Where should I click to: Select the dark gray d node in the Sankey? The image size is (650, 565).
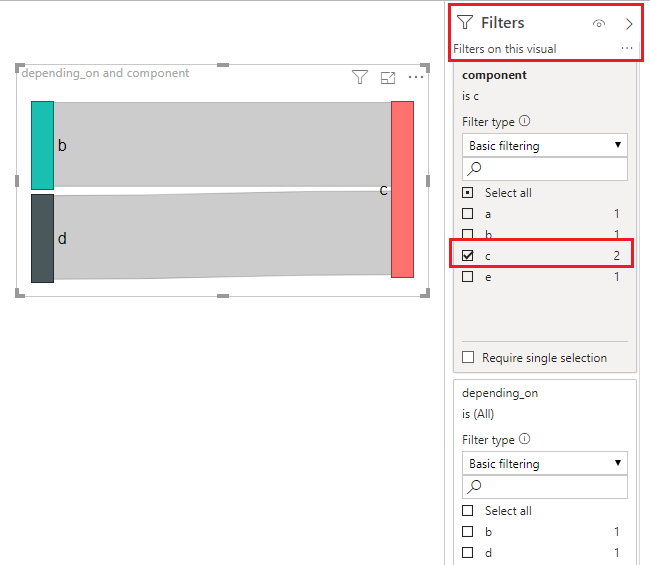(42, 238)
